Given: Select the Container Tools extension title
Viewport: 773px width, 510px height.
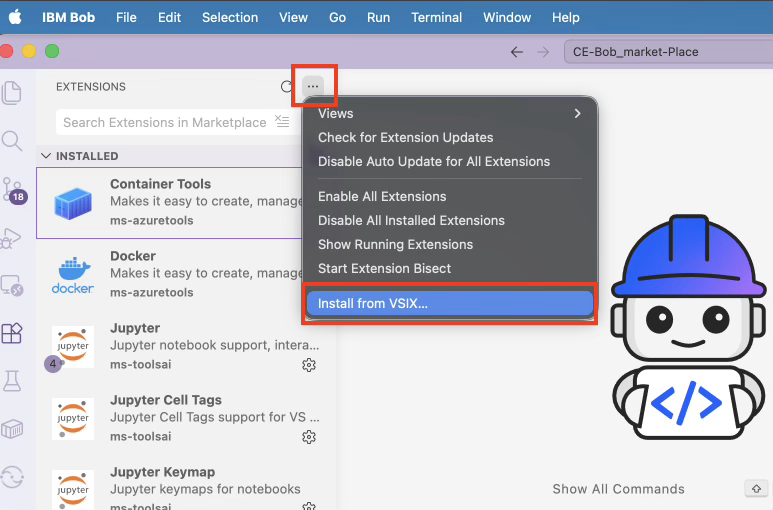Looking at the screenshot, I should click(160, 184).
